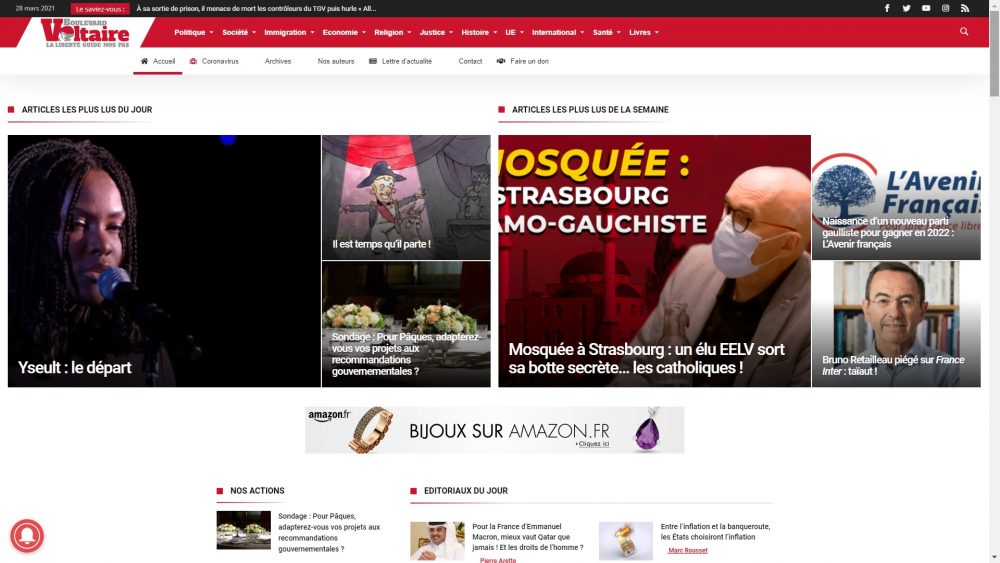
Task: Go to Faire un don page
Action: (x=523, y=61)
